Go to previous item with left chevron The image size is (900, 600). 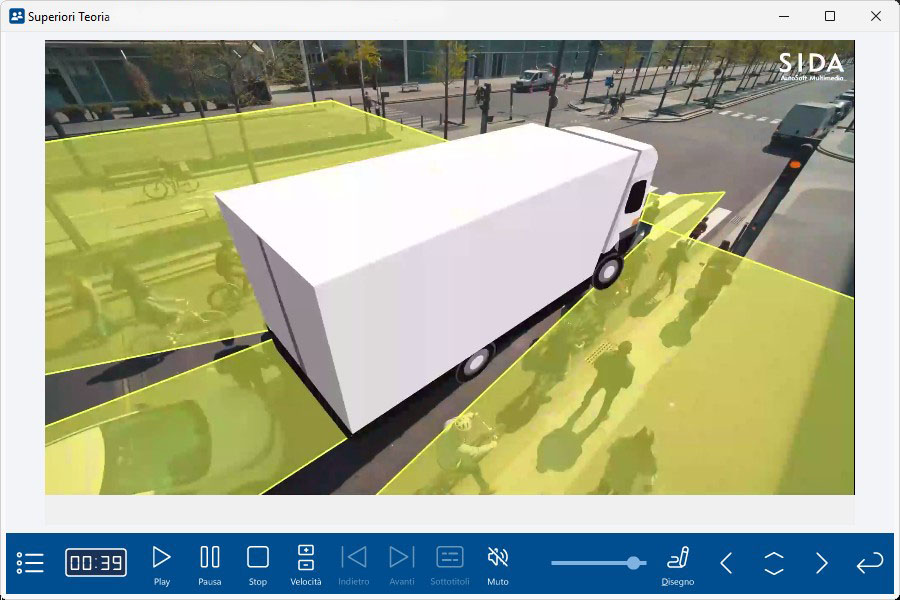click(x=726, y=563)
